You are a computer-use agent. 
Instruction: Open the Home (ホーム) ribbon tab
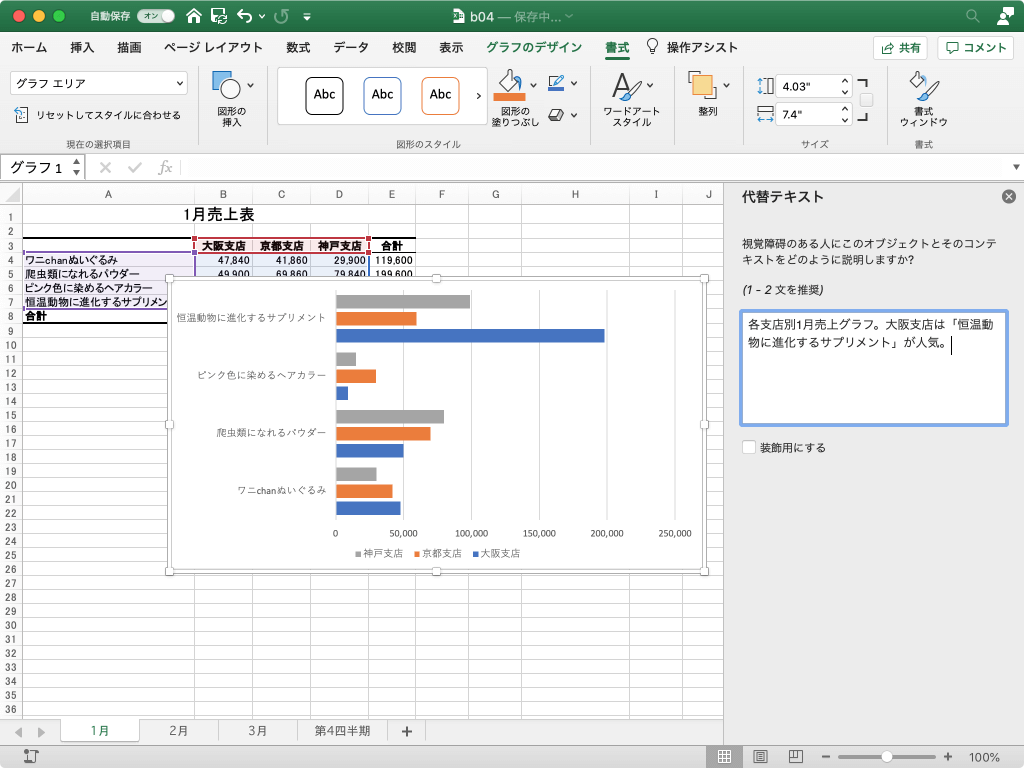click(29, 47)
